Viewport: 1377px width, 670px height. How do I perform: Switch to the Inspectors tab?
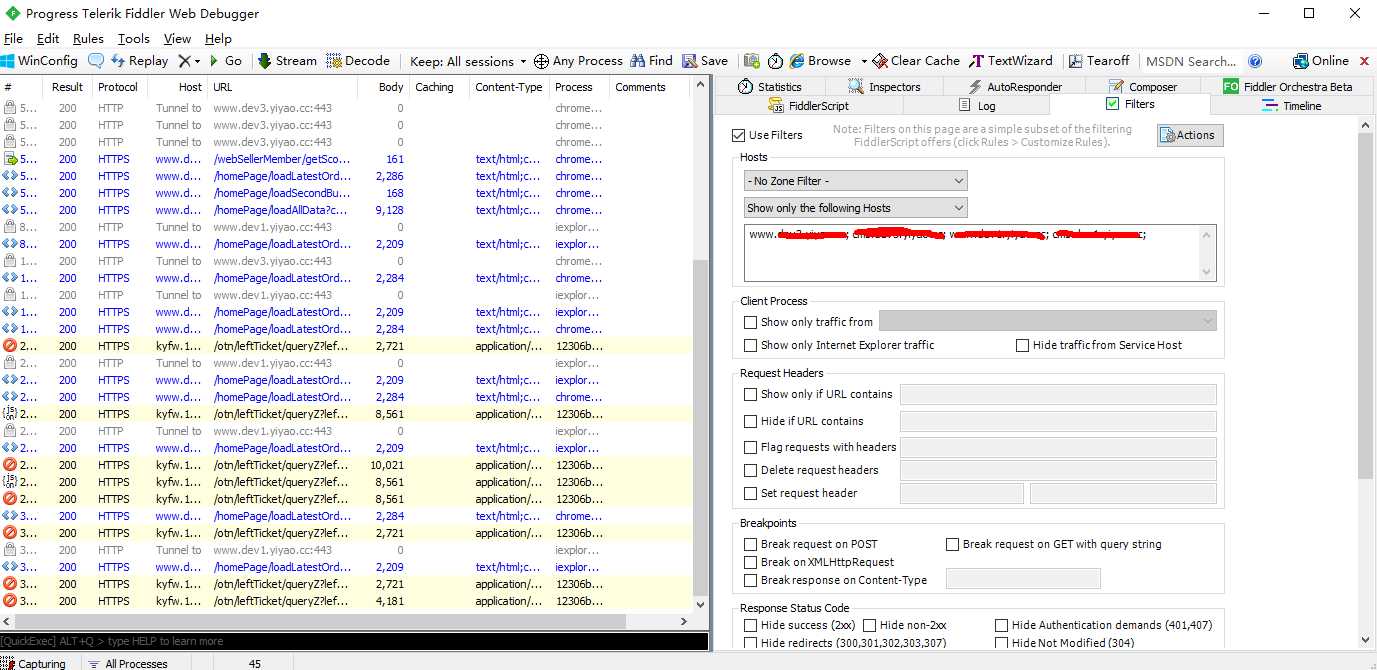884,87
